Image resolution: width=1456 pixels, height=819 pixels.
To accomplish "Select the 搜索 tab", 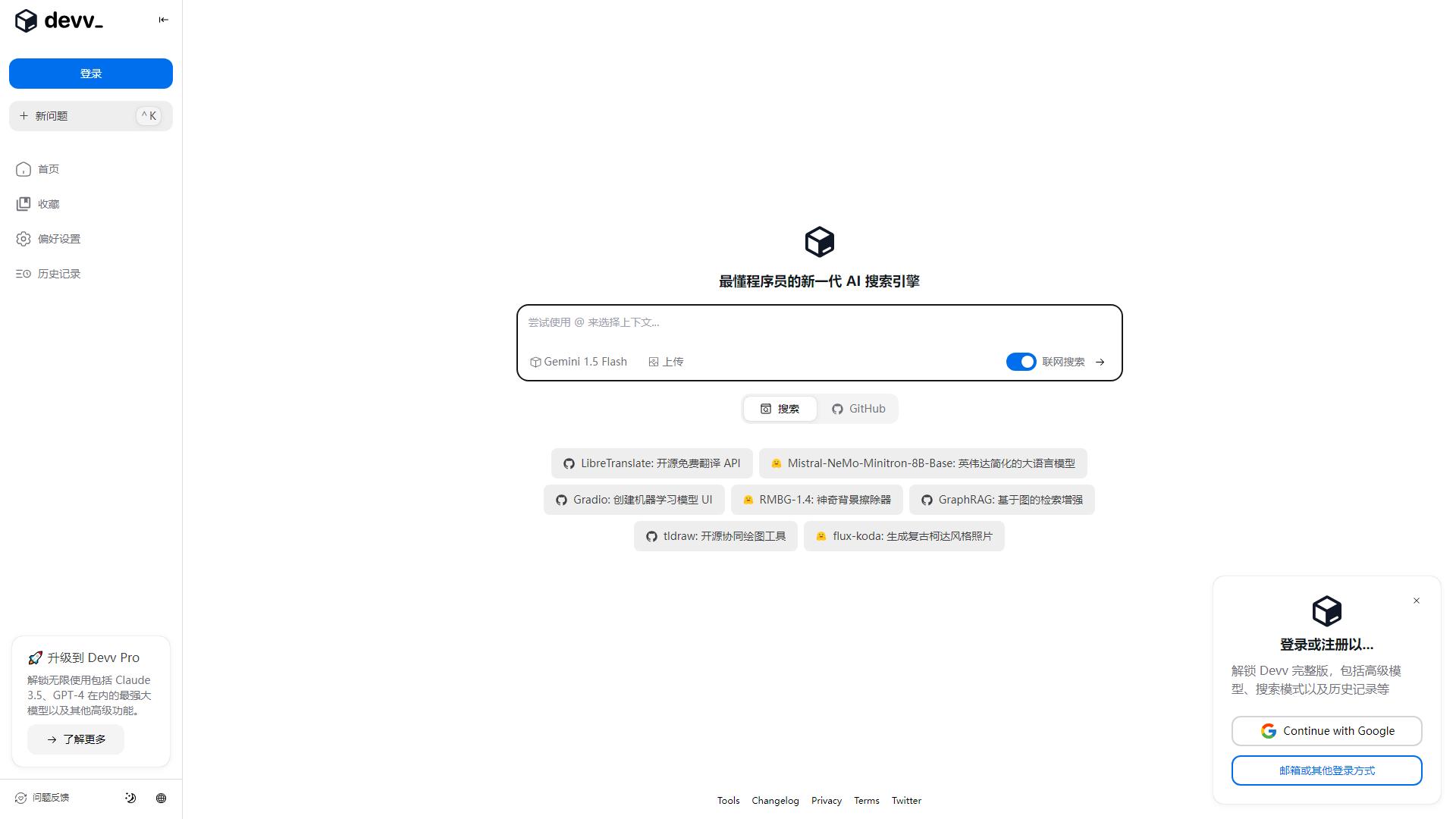I will click(x=780, y=409).
